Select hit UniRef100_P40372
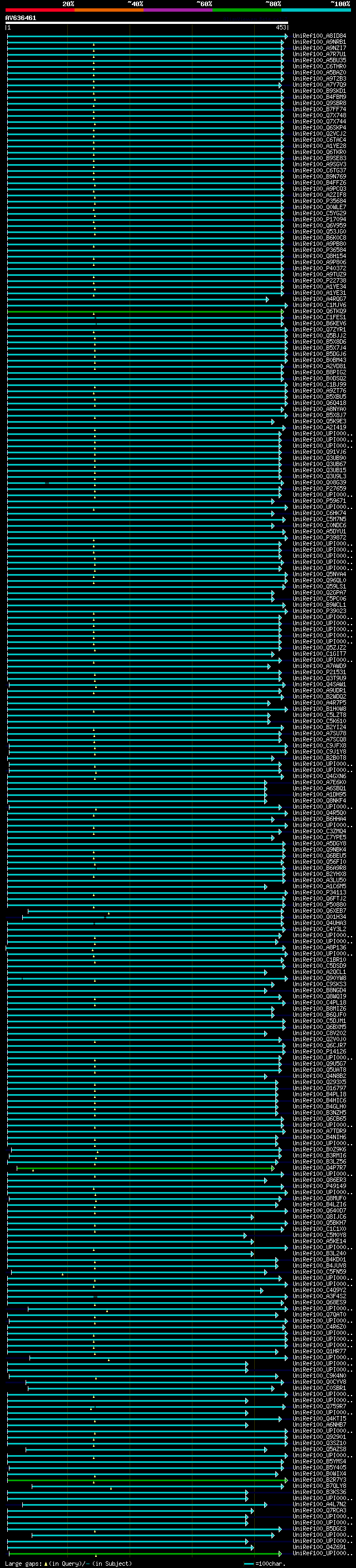This screenshot has width=356, height=1568. (319, 268)
